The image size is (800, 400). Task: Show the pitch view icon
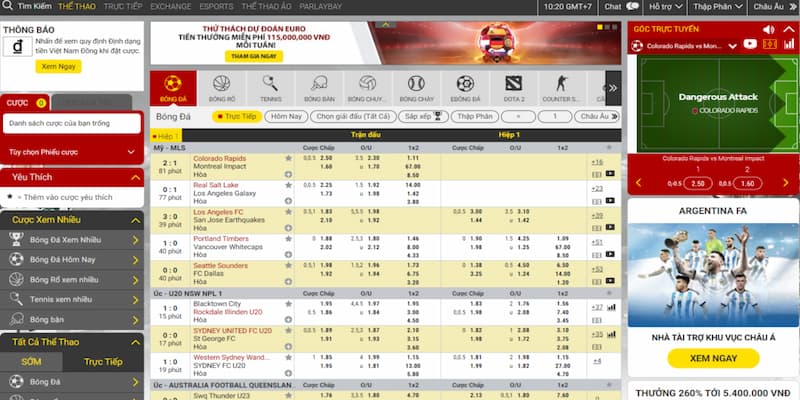click(769, 44)
